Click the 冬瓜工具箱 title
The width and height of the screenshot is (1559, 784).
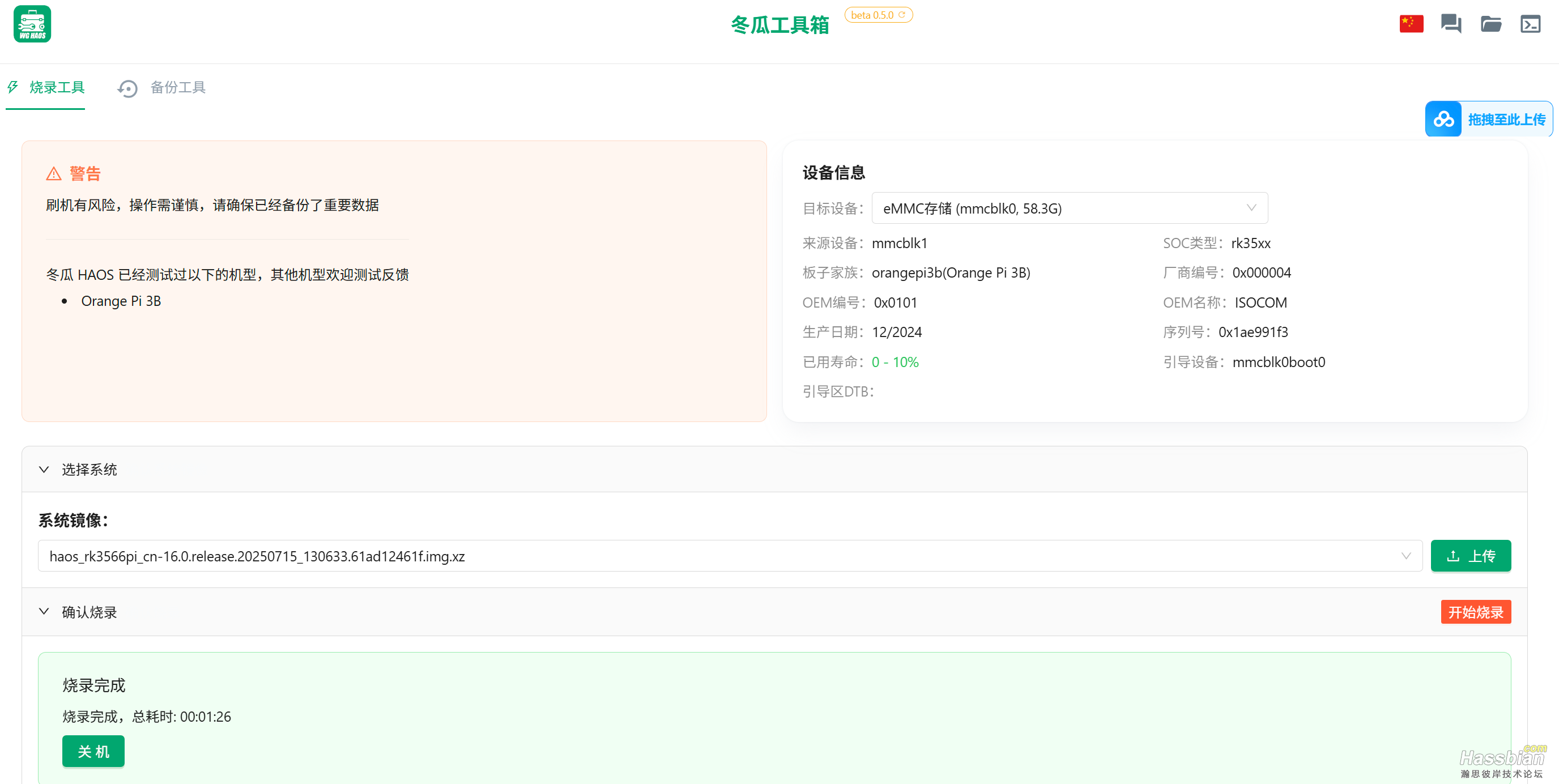pos(779,25)
